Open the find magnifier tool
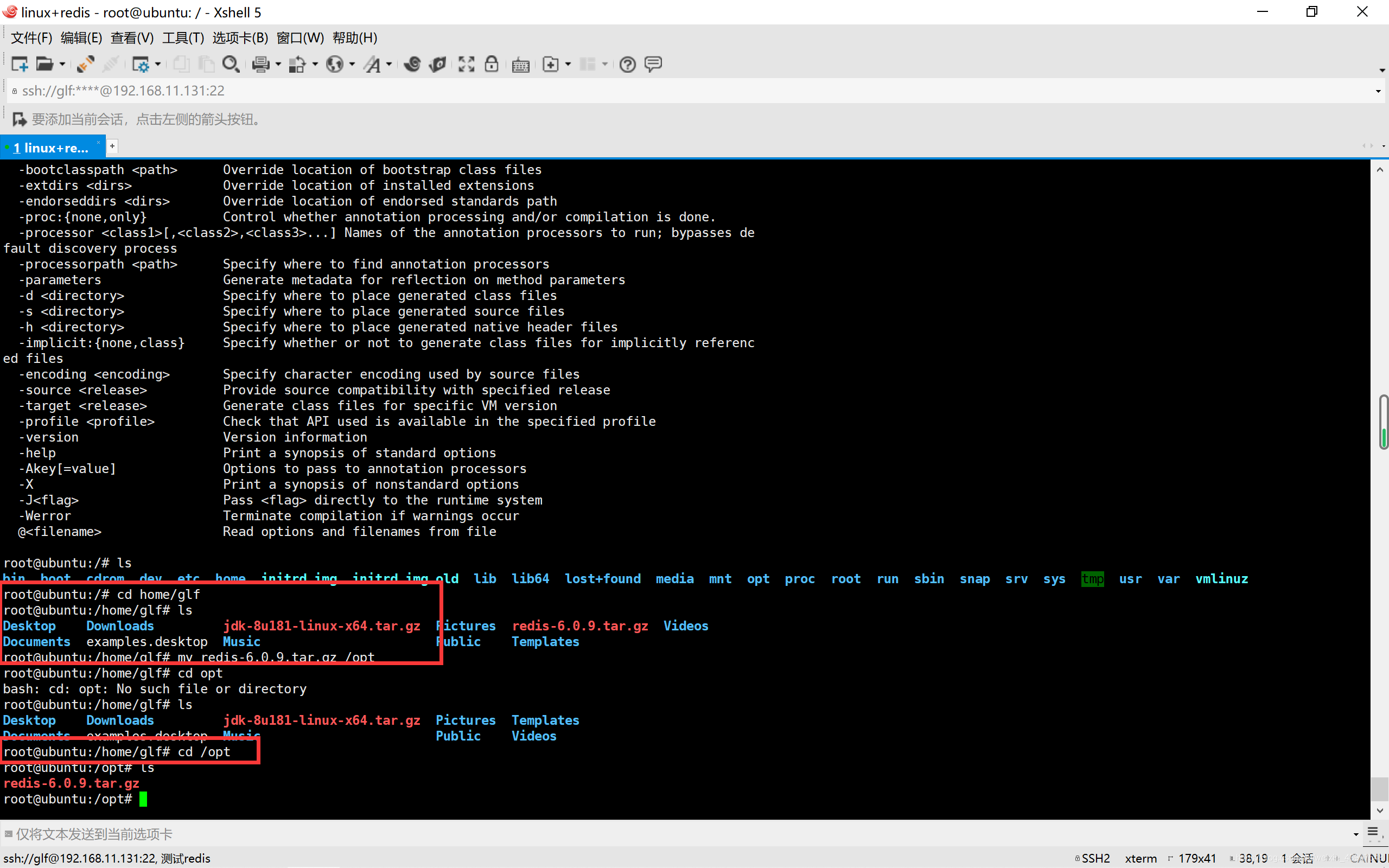Image resolution: width=1389 pixels, height=868 pixels. [x=231, y=65]
